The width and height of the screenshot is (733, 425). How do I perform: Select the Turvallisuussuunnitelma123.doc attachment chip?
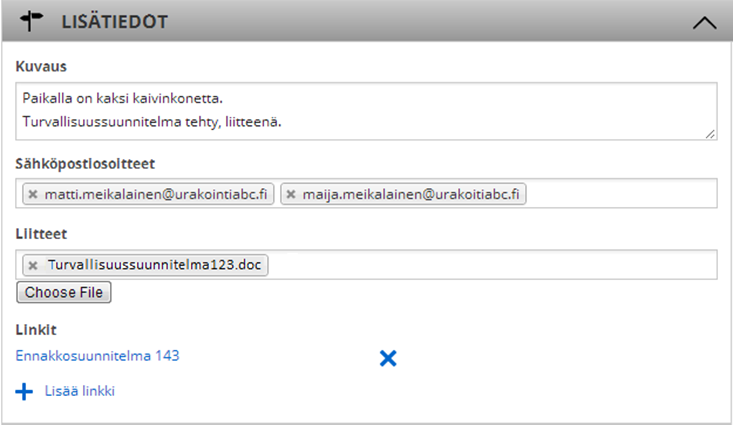(145, 265)
